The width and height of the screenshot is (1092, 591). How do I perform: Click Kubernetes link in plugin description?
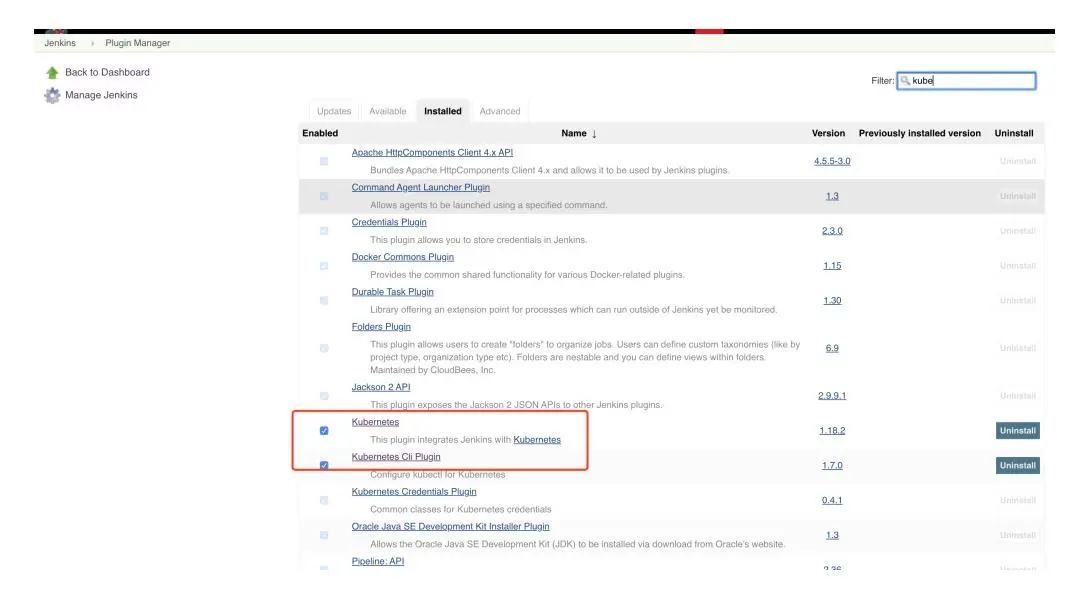point(537,440)
